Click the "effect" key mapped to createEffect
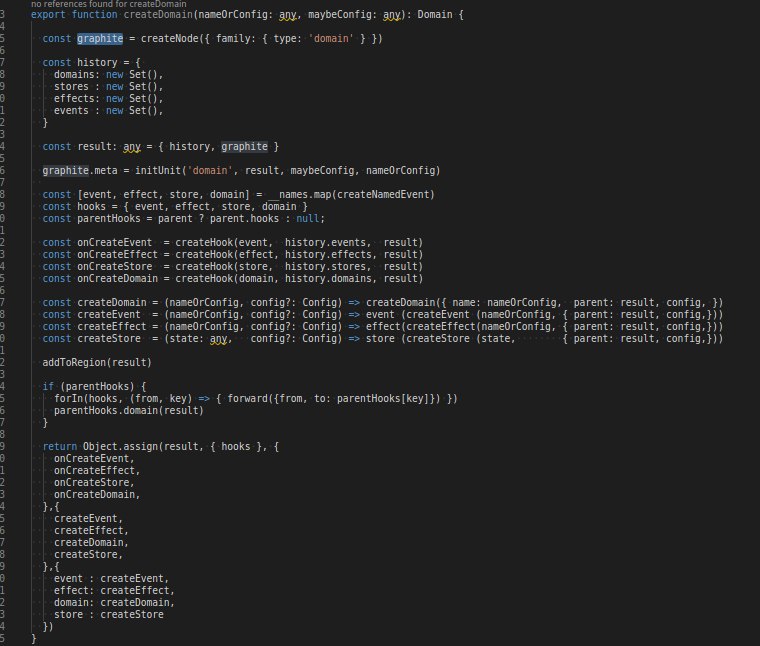The width and height of the screenshot is (760, 646). 71,591
